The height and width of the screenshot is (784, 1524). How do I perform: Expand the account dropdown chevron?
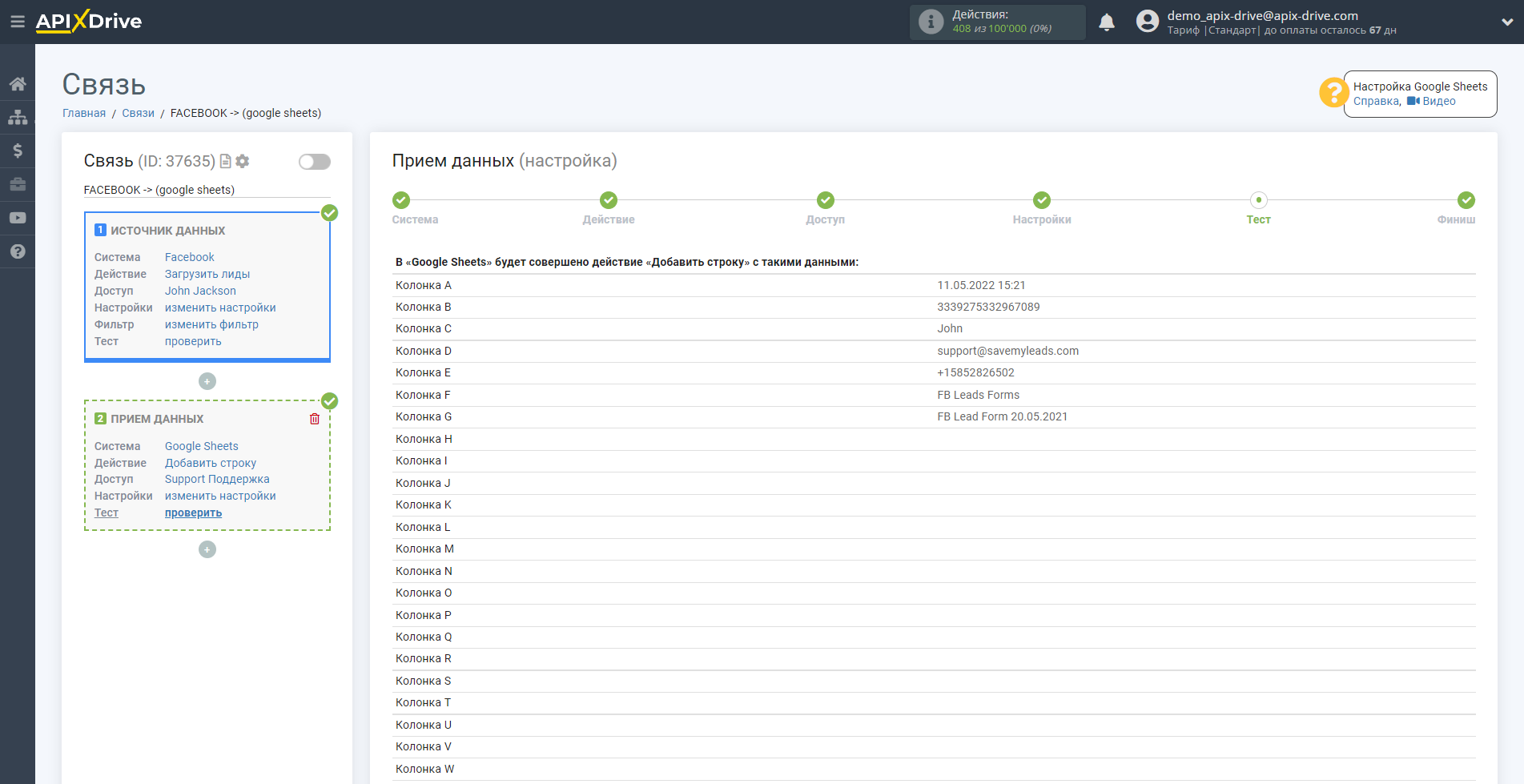tap(1507, 22)
